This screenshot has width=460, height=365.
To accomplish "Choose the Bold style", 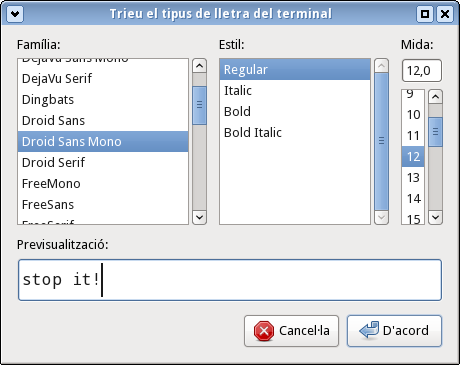I will point(295,112).
